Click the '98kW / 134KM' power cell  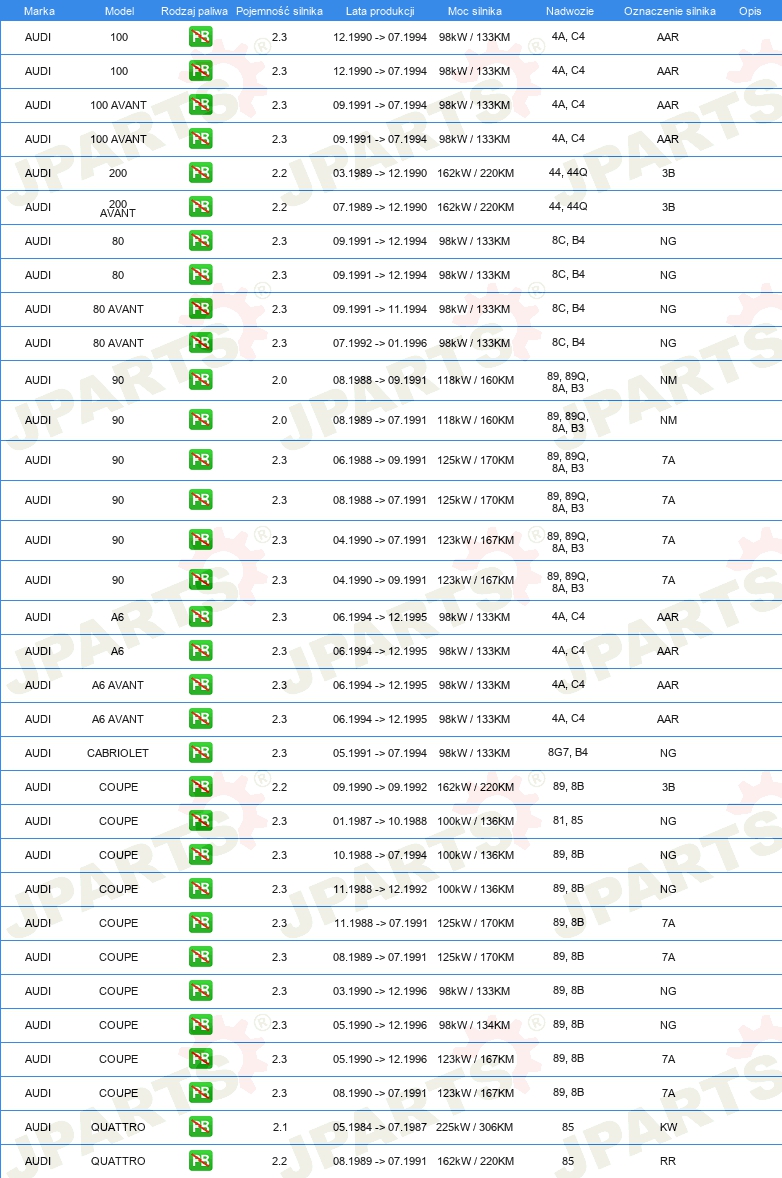click(475, 1025)
